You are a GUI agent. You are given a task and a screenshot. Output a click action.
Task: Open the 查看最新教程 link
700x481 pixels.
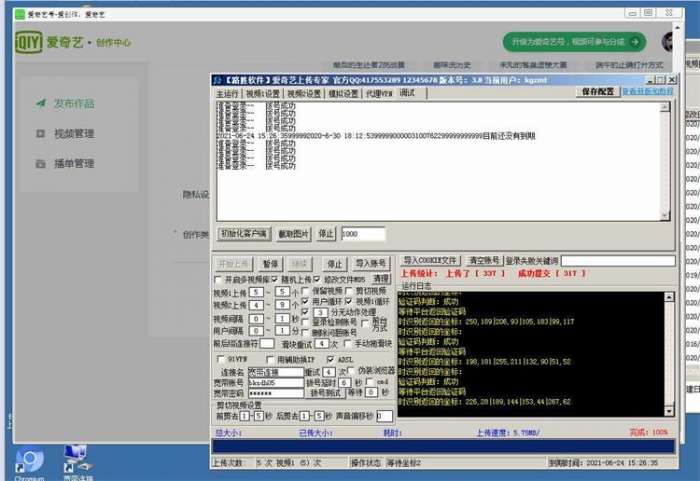click(x=648, y=92)
